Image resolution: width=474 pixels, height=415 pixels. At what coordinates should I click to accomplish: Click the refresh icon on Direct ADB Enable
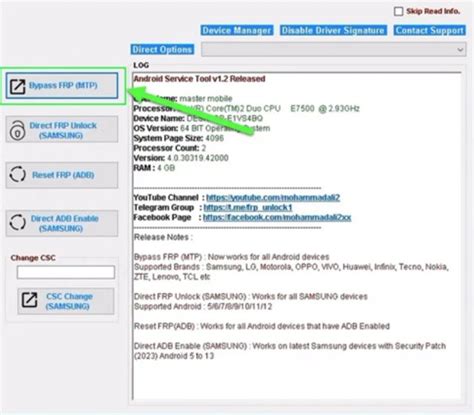tap(17, 222)
